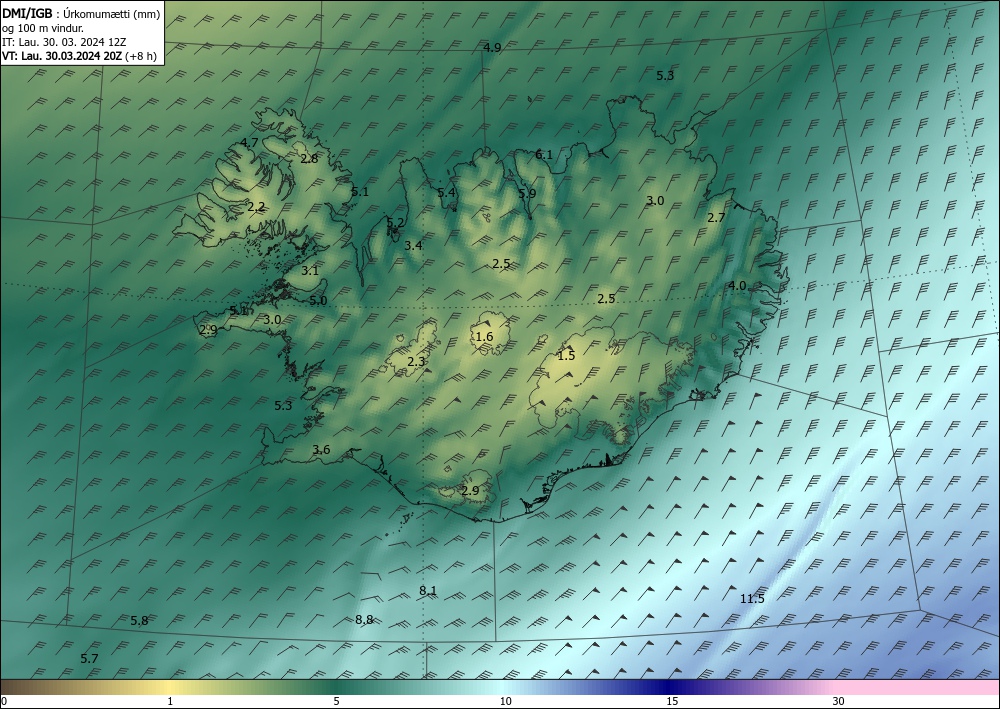1000x709 pixels.
Task: Click the 2.3 value on Langjökull glacier
Action: (x=416, y=362)
